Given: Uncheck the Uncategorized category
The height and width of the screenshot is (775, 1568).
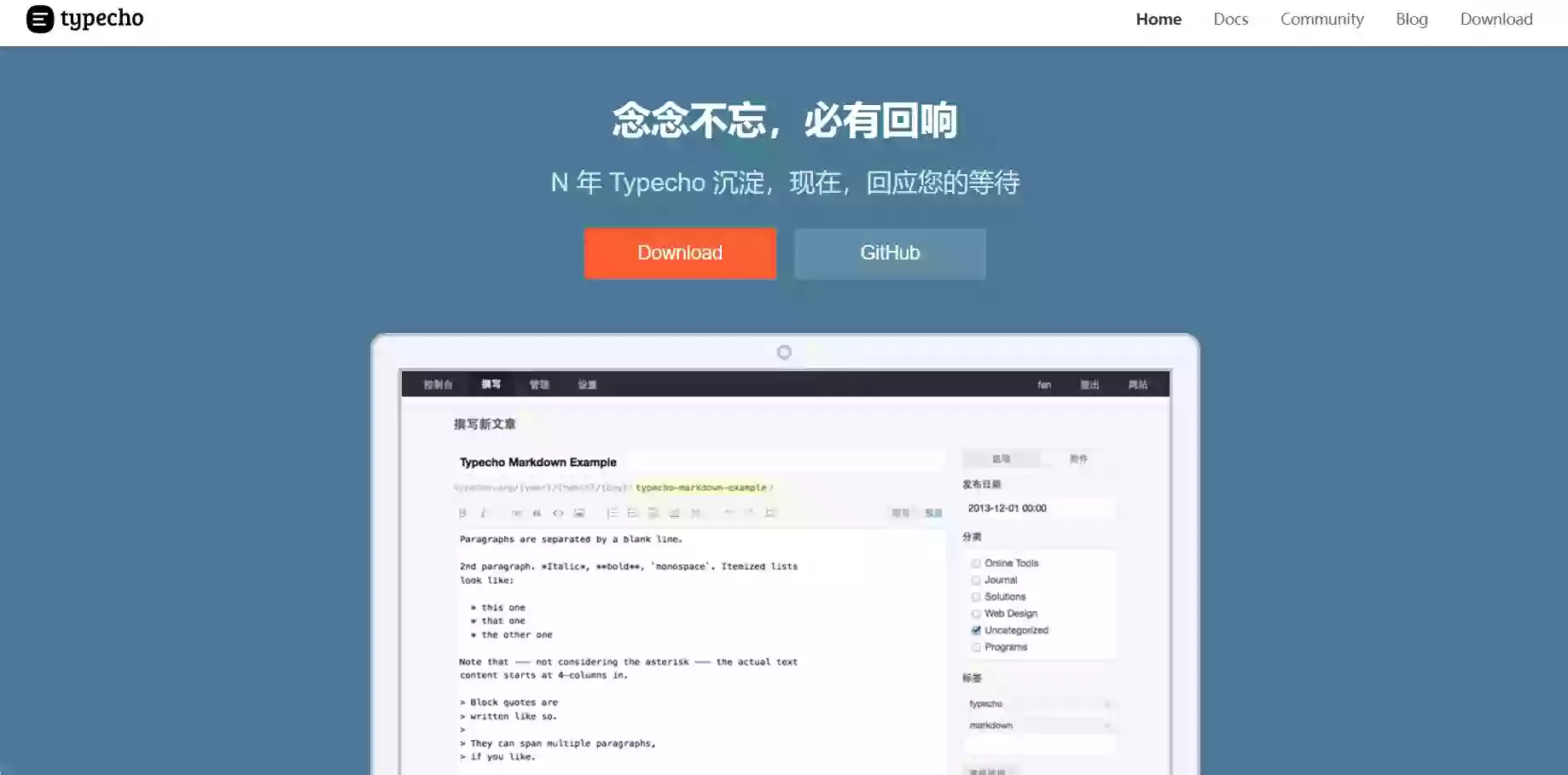Looking at the screenshot, I should click(976, 630).
